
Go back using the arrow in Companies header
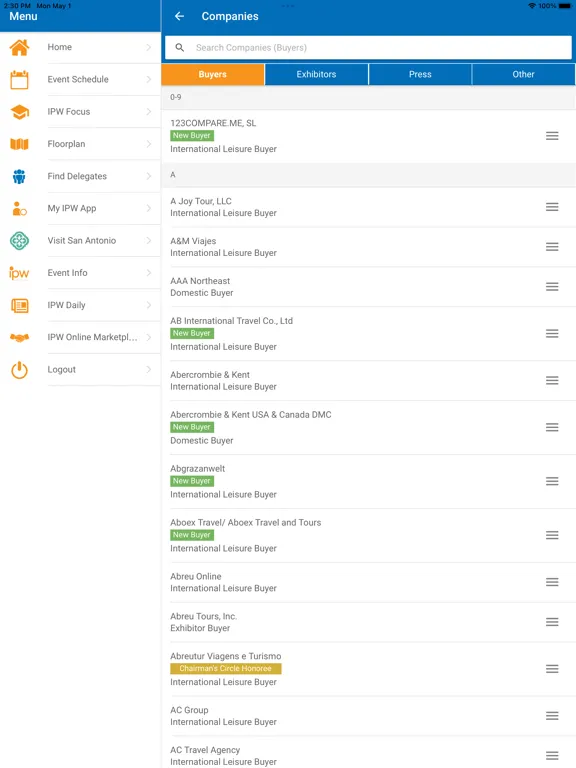(x=180, y=16)
